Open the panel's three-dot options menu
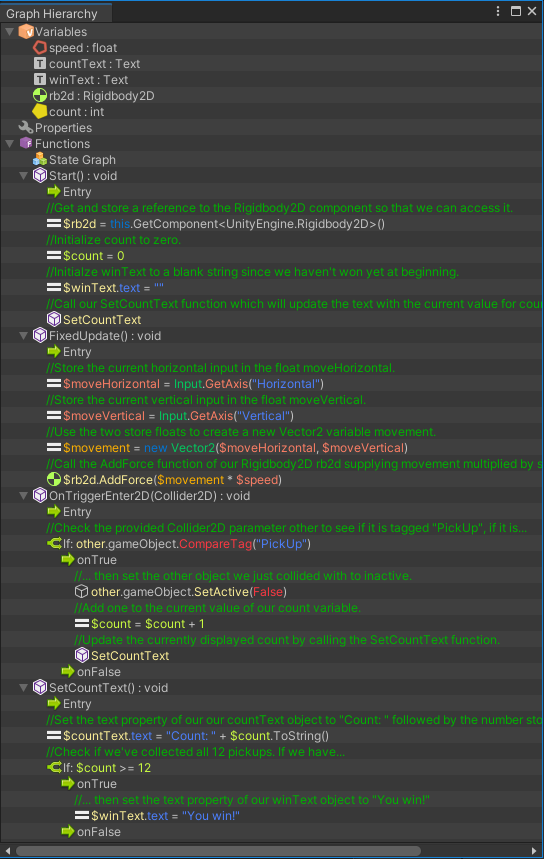 [498, 12]
